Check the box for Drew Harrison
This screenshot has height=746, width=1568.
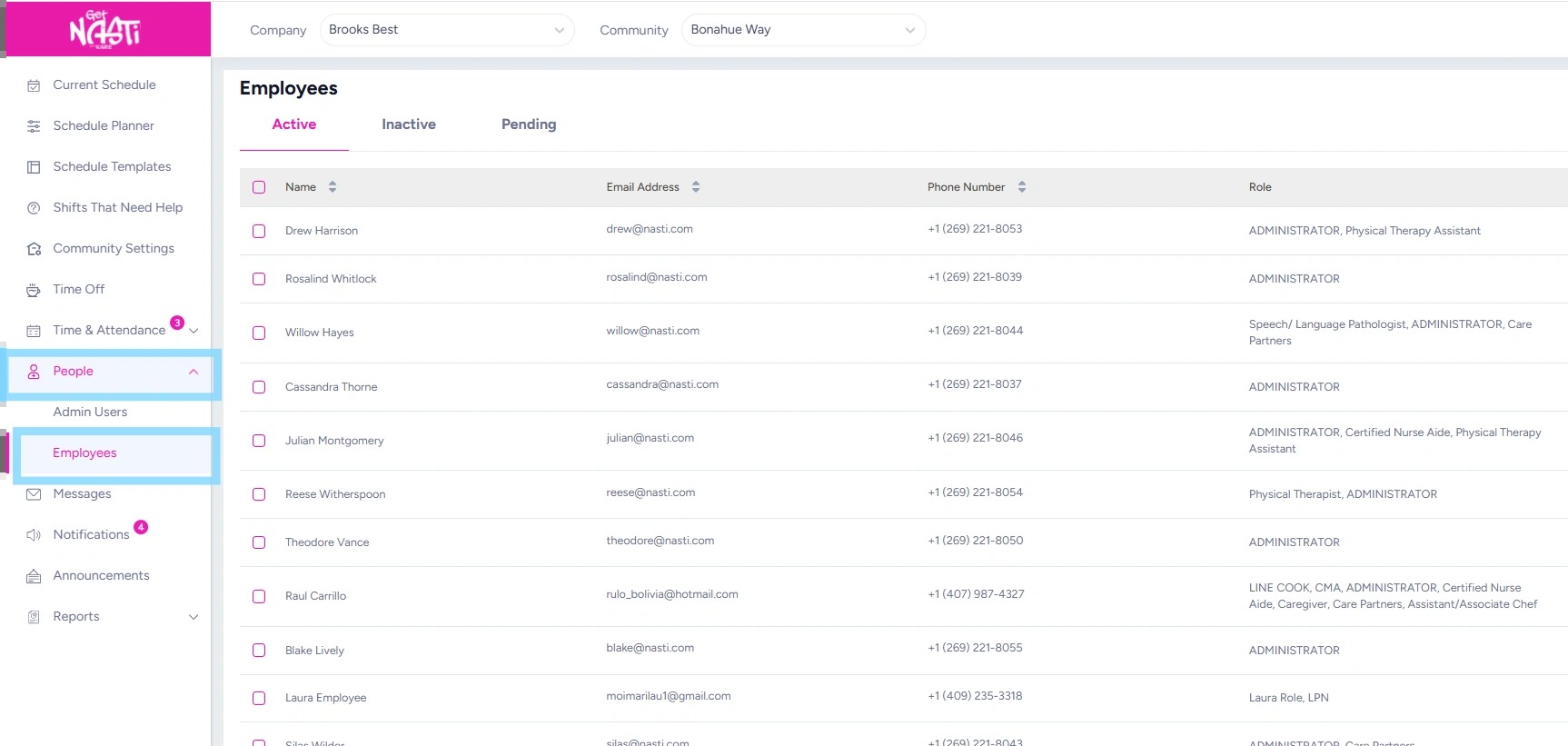(x=259, y=231)
